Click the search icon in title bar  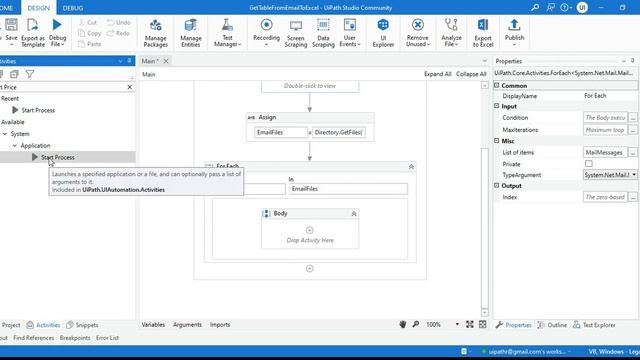[535, 7]
